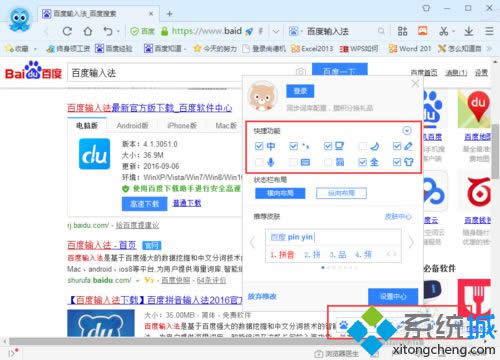500x360 pixels.
Task: Click the browser back arrow
Action: (x=46, y=32)
